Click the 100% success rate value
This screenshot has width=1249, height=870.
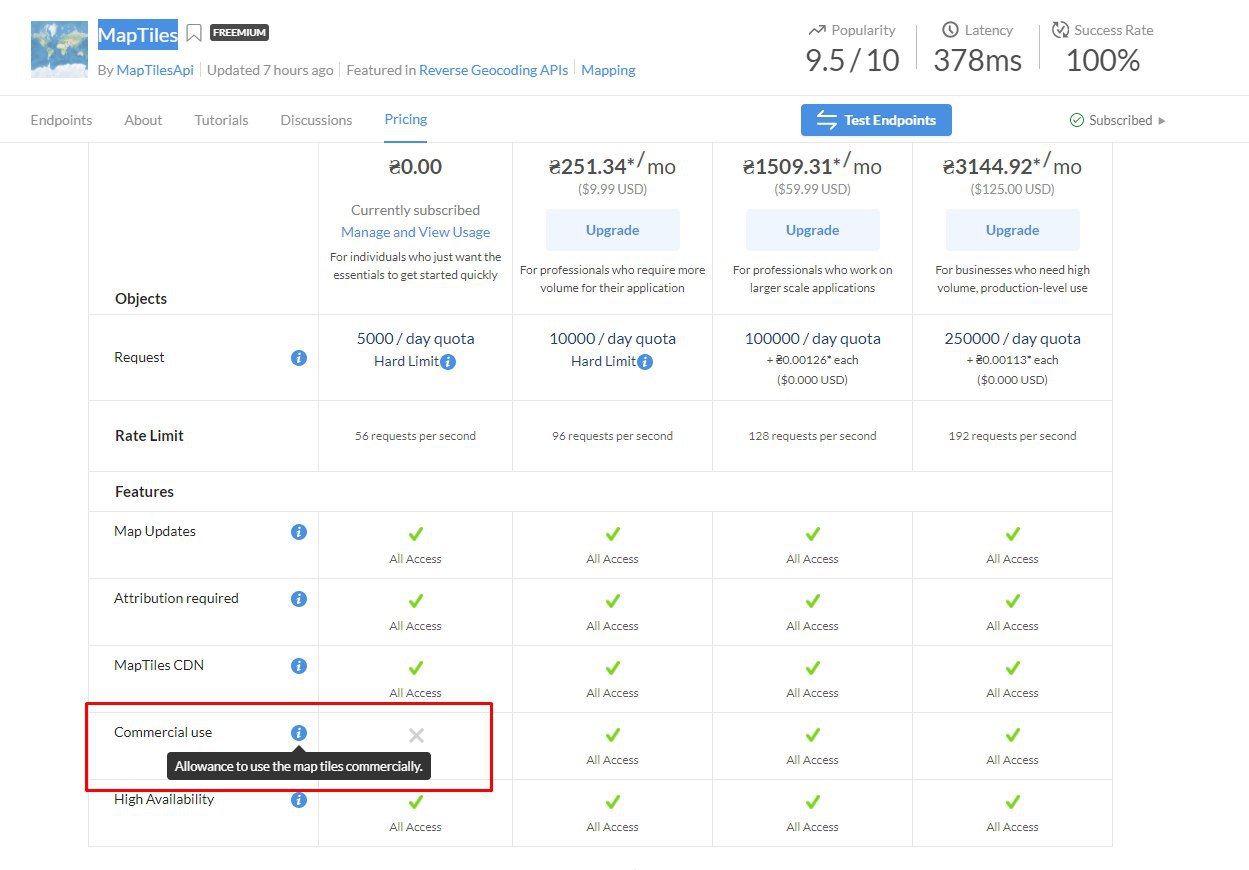coord(1103,61)
